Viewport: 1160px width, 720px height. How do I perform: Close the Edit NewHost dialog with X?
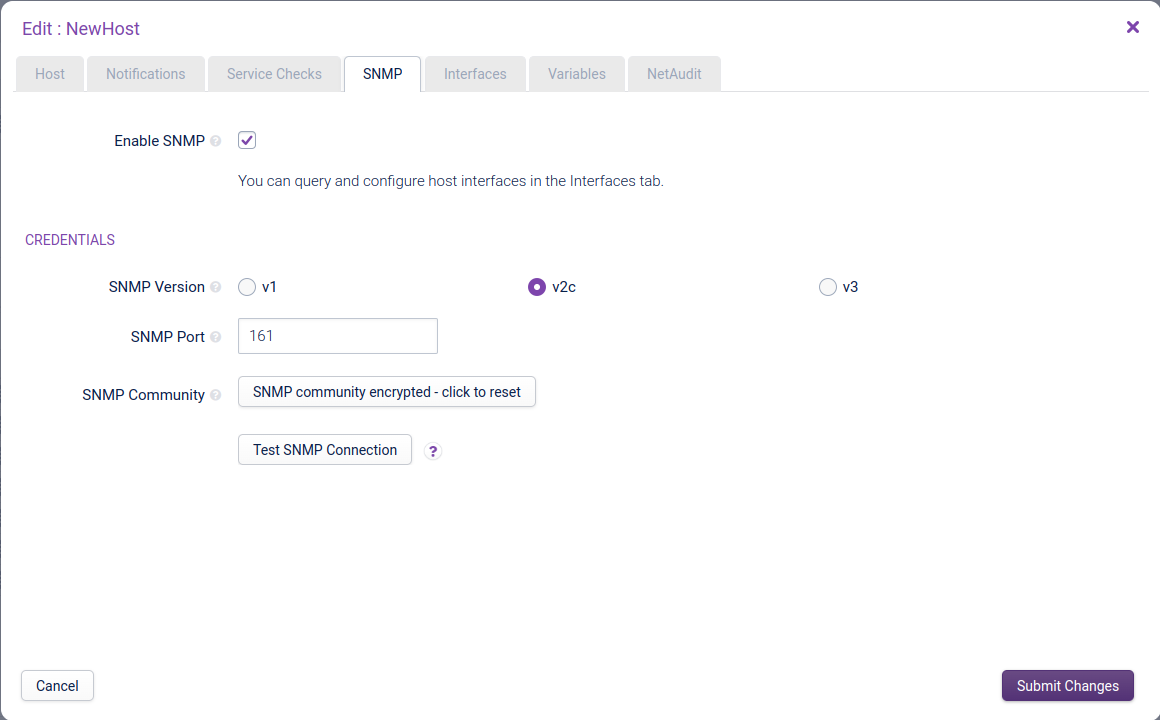pyautogui.click(x=1132, y=27)
